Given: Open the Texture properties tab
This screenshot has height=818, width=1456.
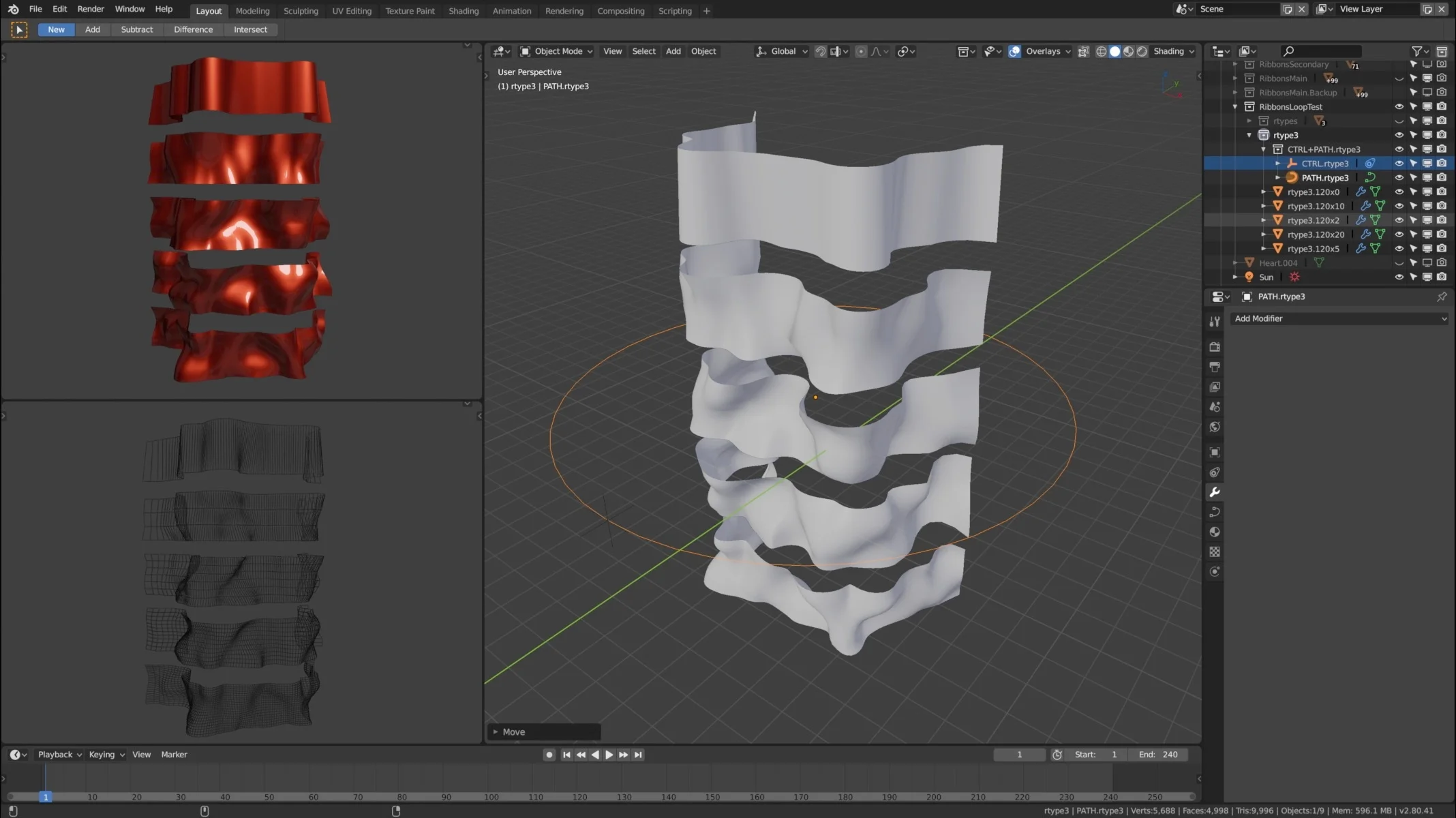Looking at the screenshot, I should 1215,551.
